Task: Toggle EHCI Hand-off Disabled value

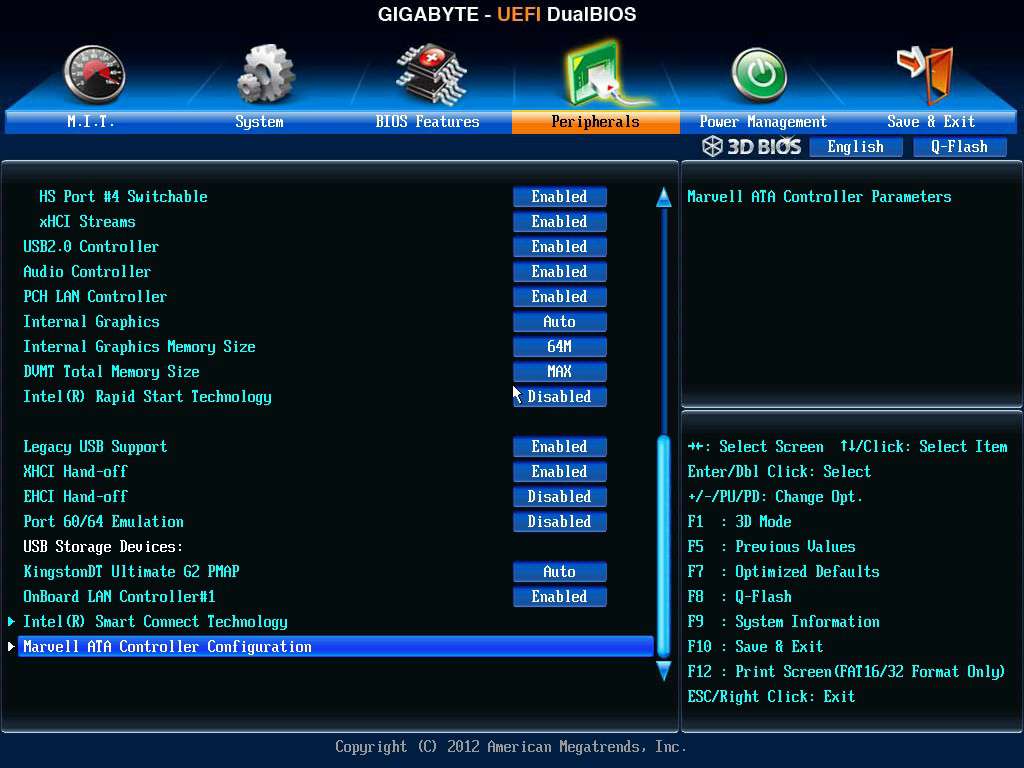Action: pos(560,496)
